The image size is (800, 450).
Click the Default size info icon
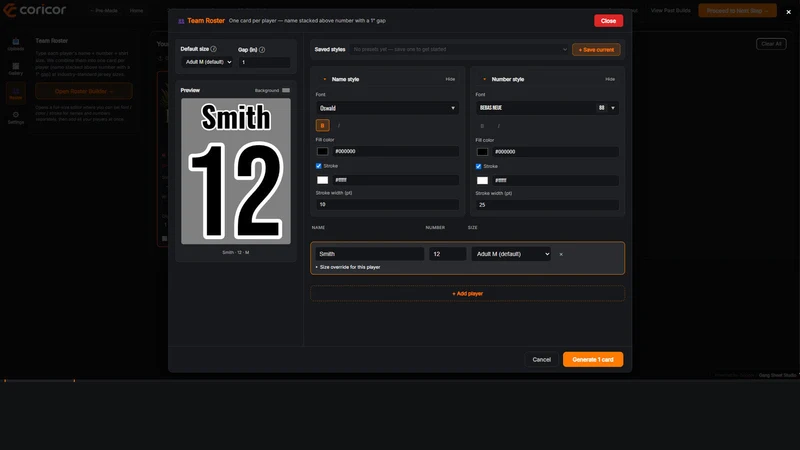[214, 49]
